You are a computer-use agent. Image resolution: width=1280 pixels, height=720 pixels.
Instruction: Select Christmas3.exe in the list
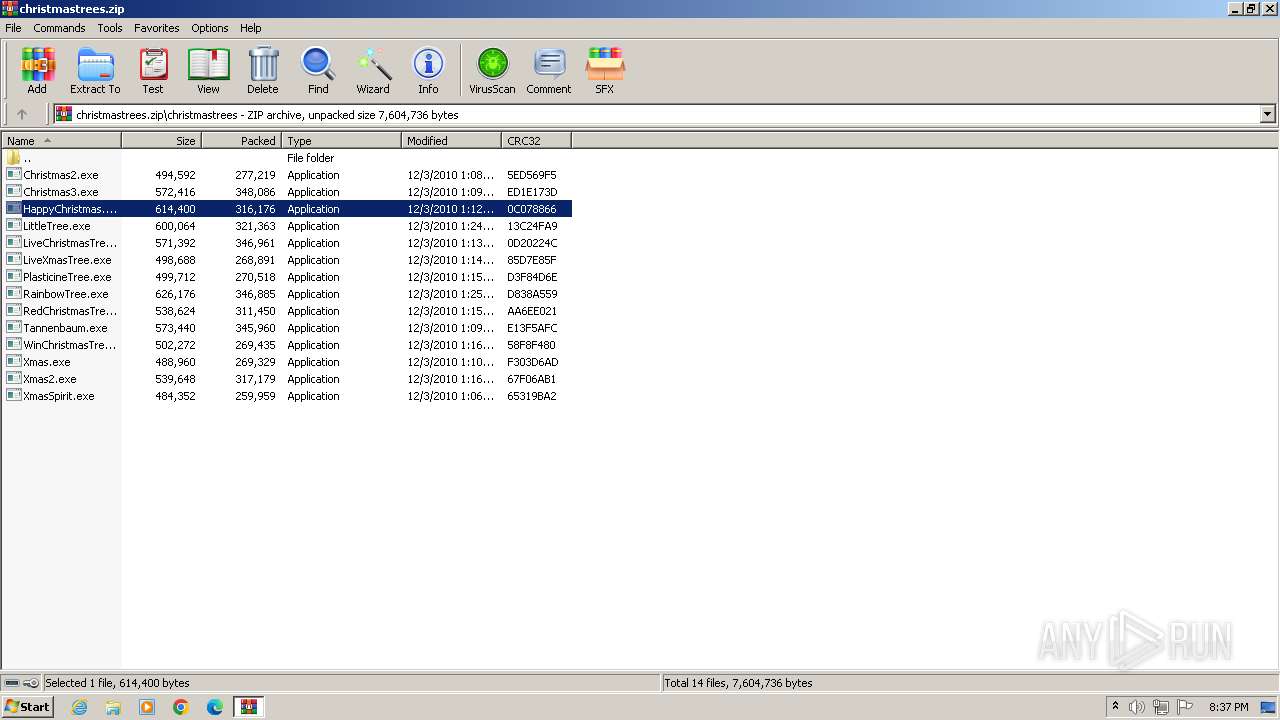(61, 192)
